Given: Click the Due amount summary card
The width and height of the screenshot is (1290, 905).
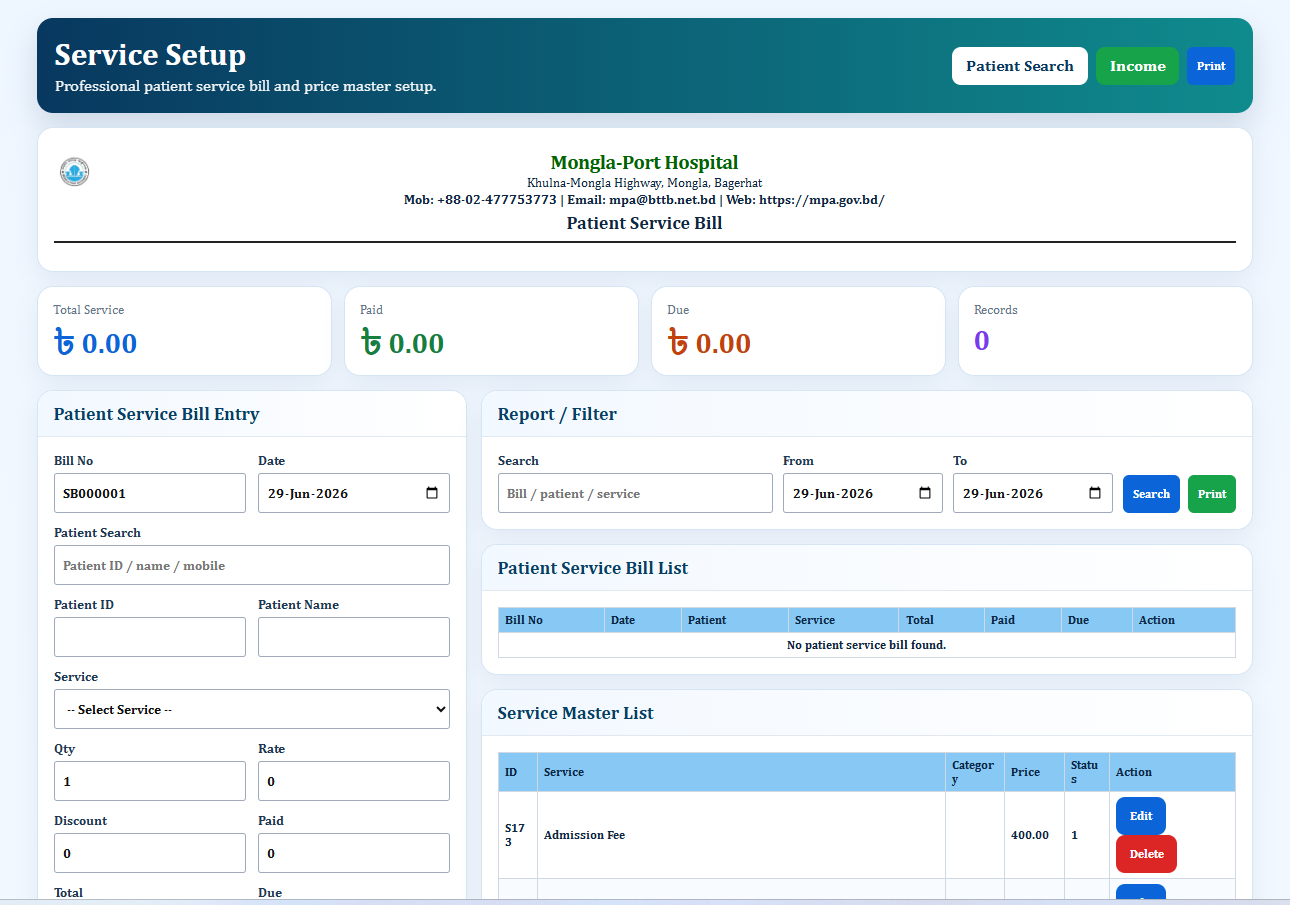Looking at the screenshot, I should coord(798,331).
